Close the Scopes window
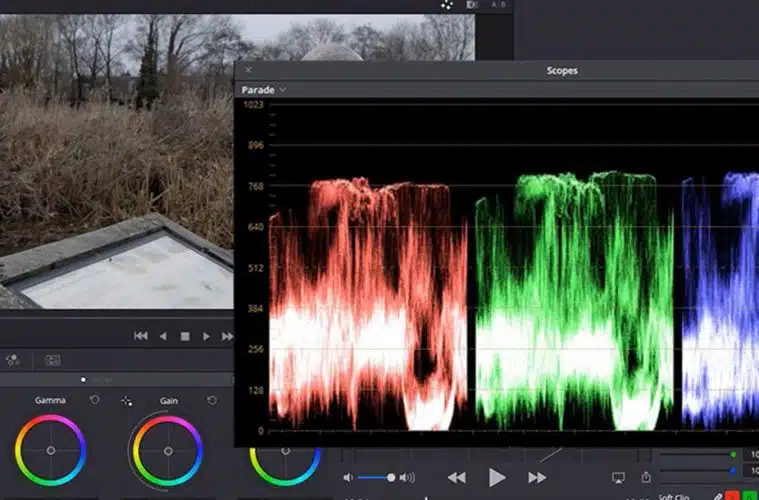Image resolution: width=759 pixels, height=500 pixels. click(x=248, y=70)
